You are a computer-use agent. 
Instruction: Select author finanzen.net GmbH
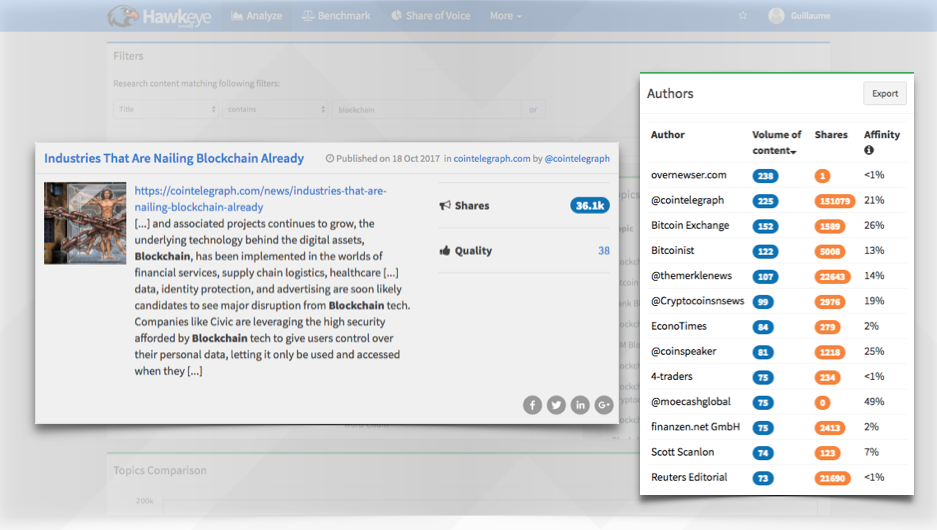click(696, 427)
